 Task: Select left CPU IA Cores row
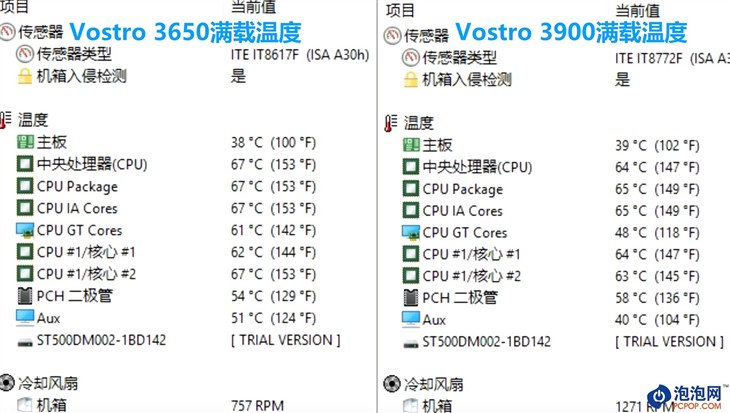point(188,208)
